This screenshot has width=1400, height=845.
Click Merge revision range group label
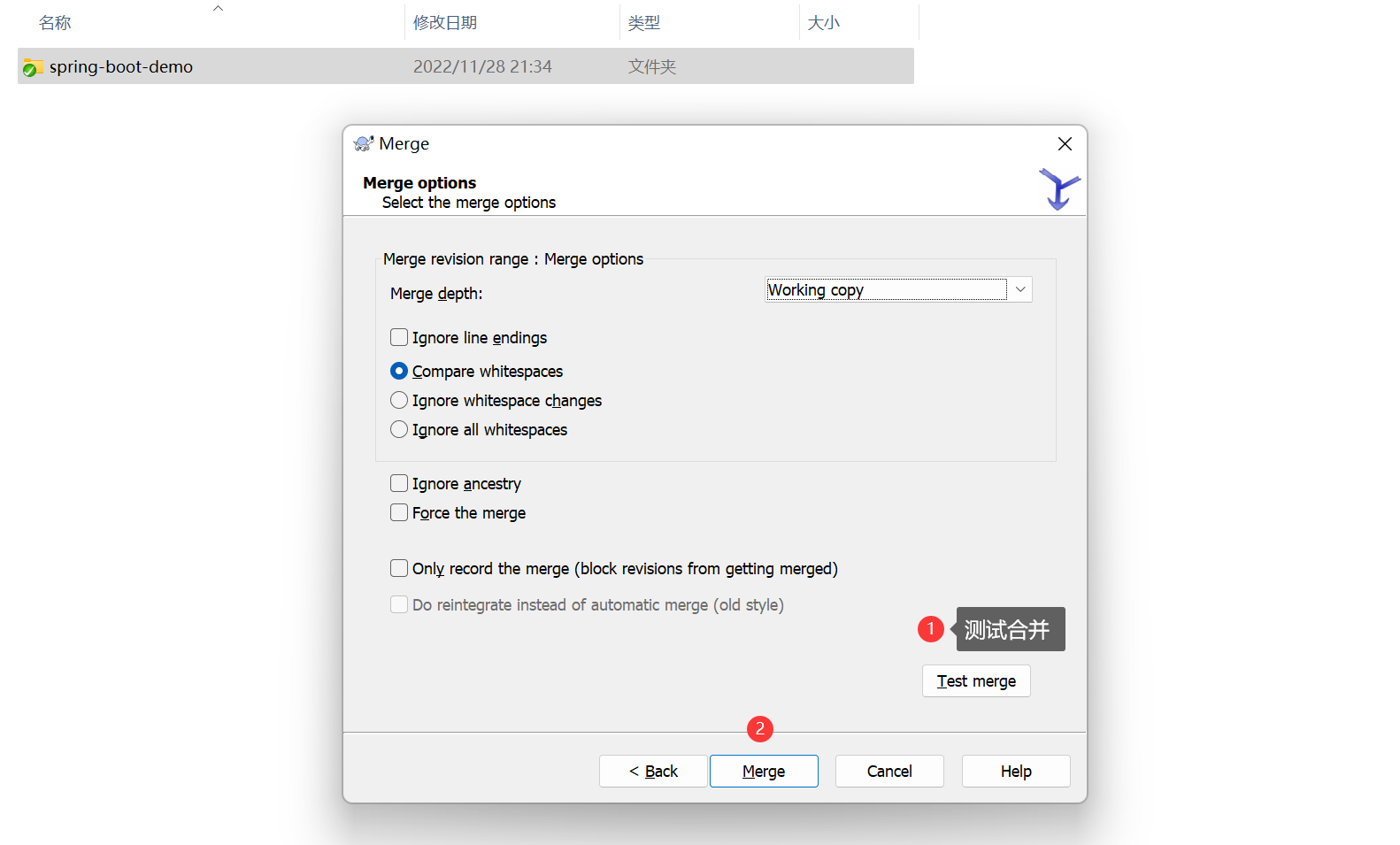point(513,258)
